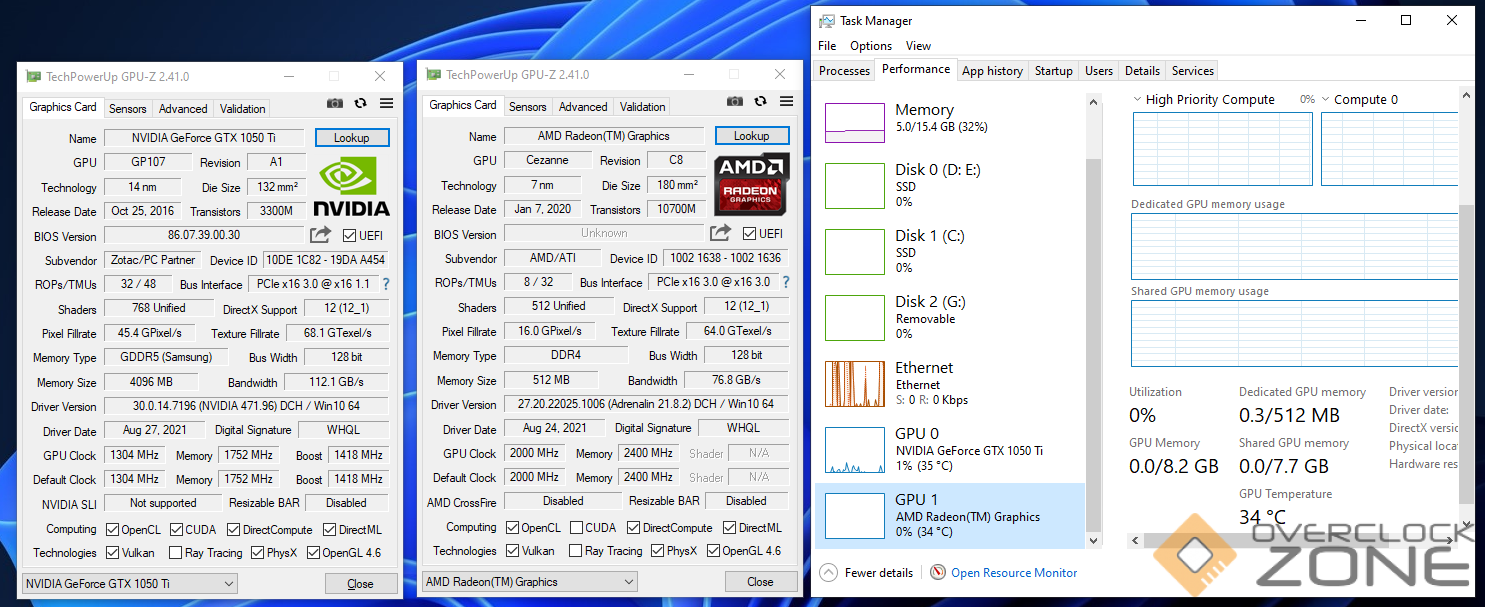The image size is (1485, 607).
Task: Toggle the UEFI checkbox in the NVIDIA GPU-Z window
Action: (x=349, y=236)
